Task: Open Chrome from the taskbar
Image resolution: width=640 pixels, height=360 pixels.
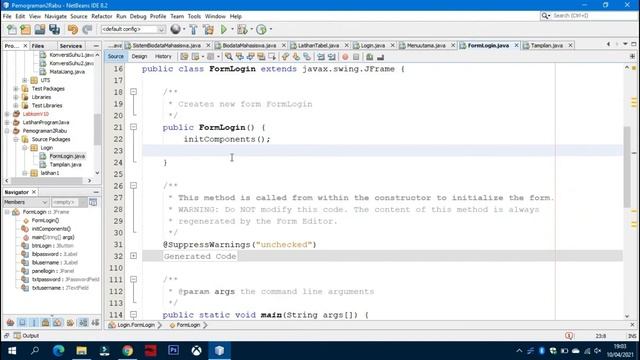Action: coord(127,350)
